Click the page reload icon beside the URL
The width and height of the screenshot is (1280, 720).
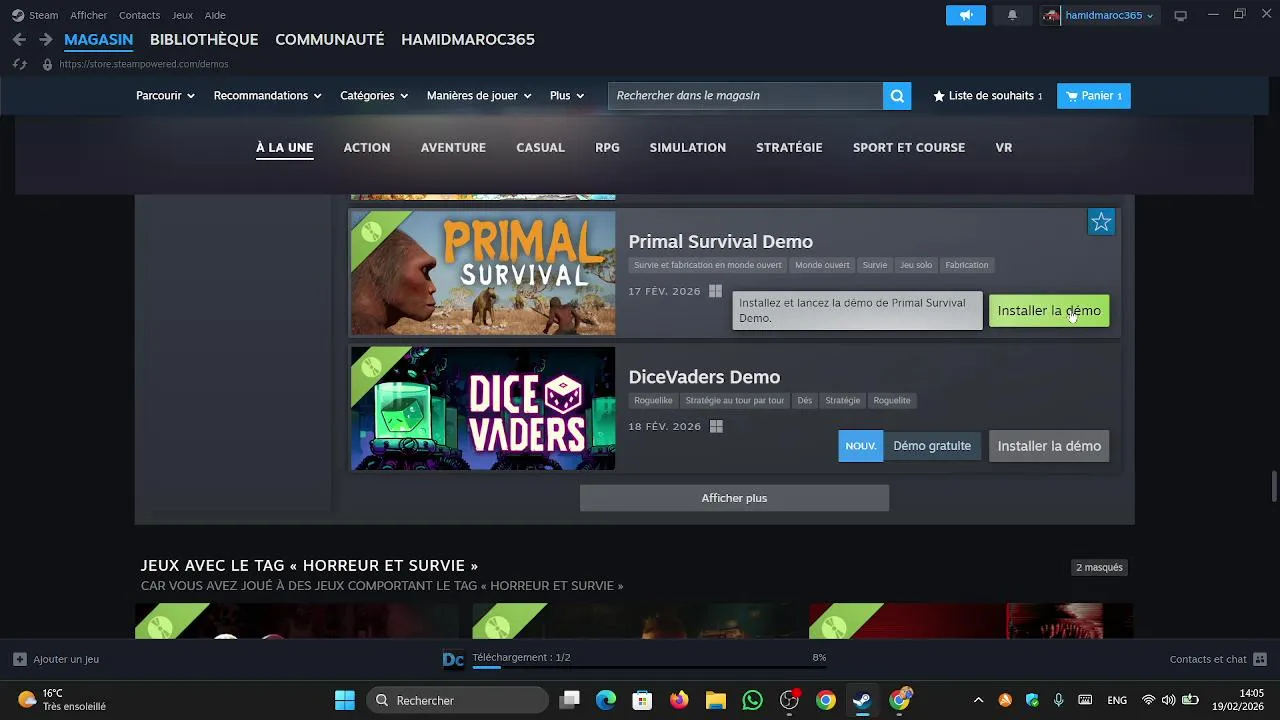click(x=19, y=64)
